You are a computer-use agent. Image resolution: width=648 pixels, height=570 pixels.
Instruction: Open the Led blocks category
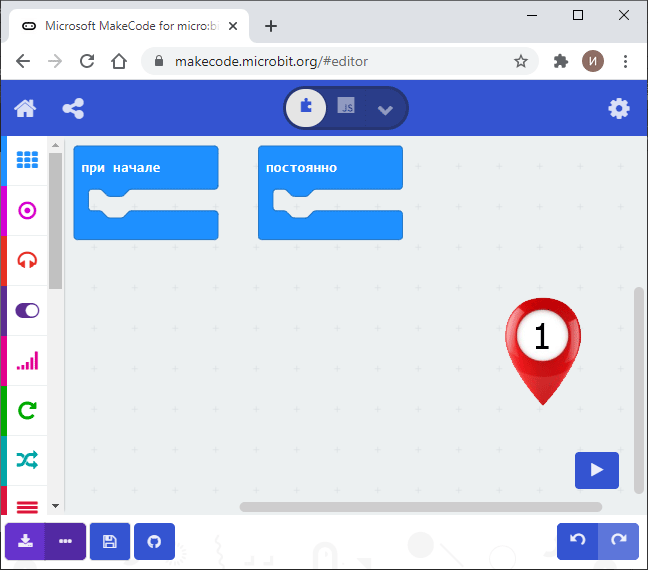27,310
